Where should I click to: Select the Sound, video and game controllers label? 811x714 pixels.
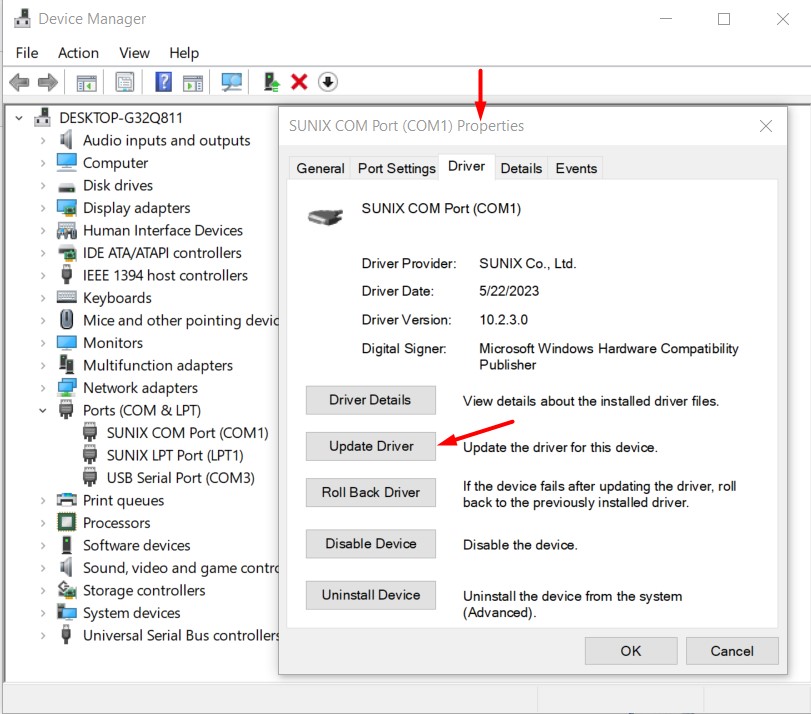pos(181,568)
